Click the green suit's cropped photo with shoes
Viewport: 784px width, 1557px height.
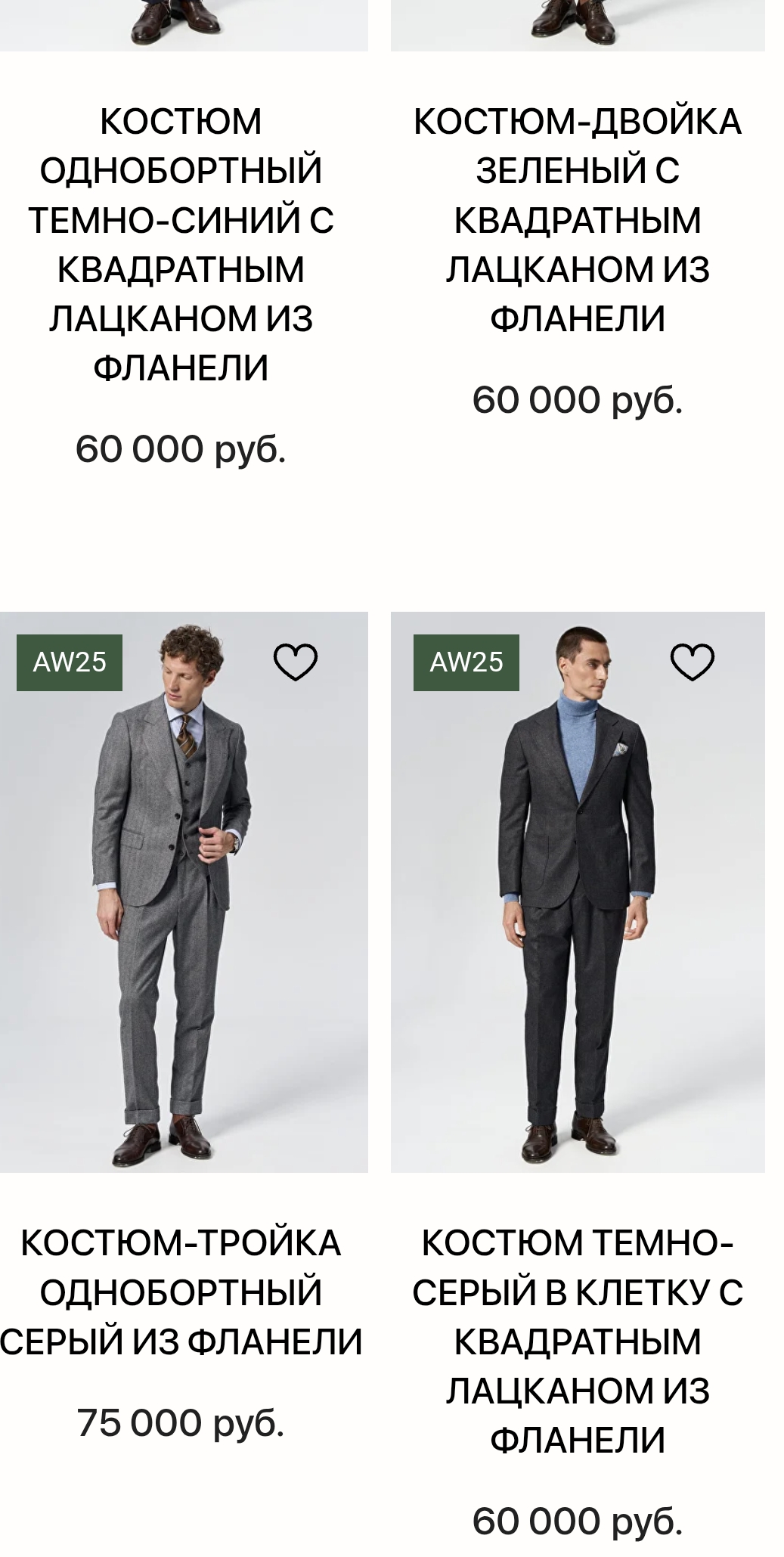(578, 25)
